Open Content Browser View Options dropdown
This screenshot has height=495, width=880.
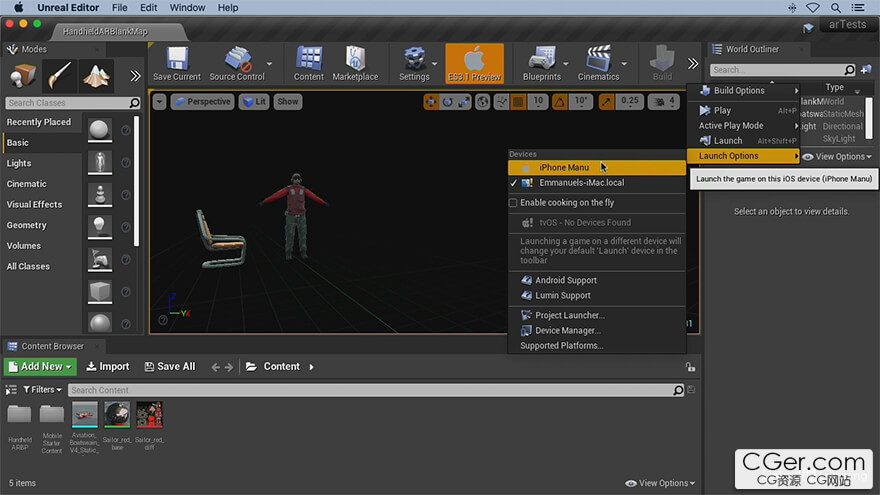click(660, 483)
